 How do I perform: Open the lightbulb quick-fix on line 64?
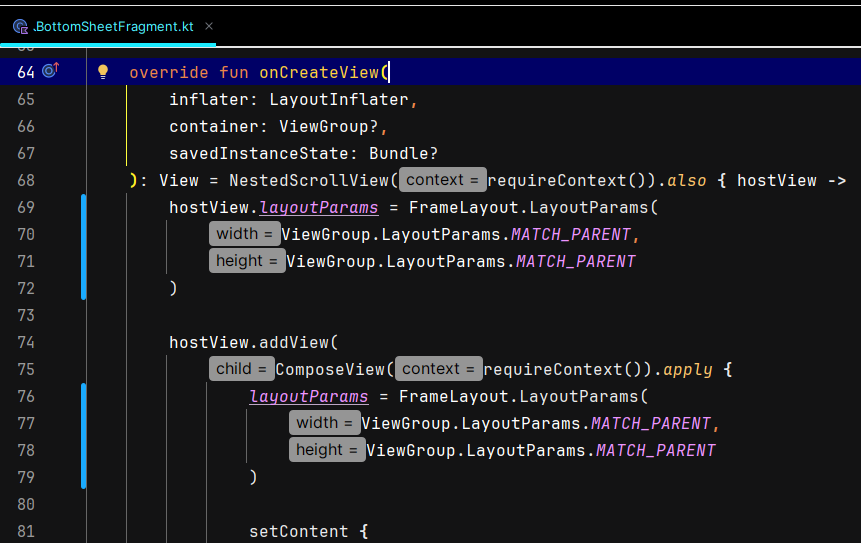tap(103, 72)
